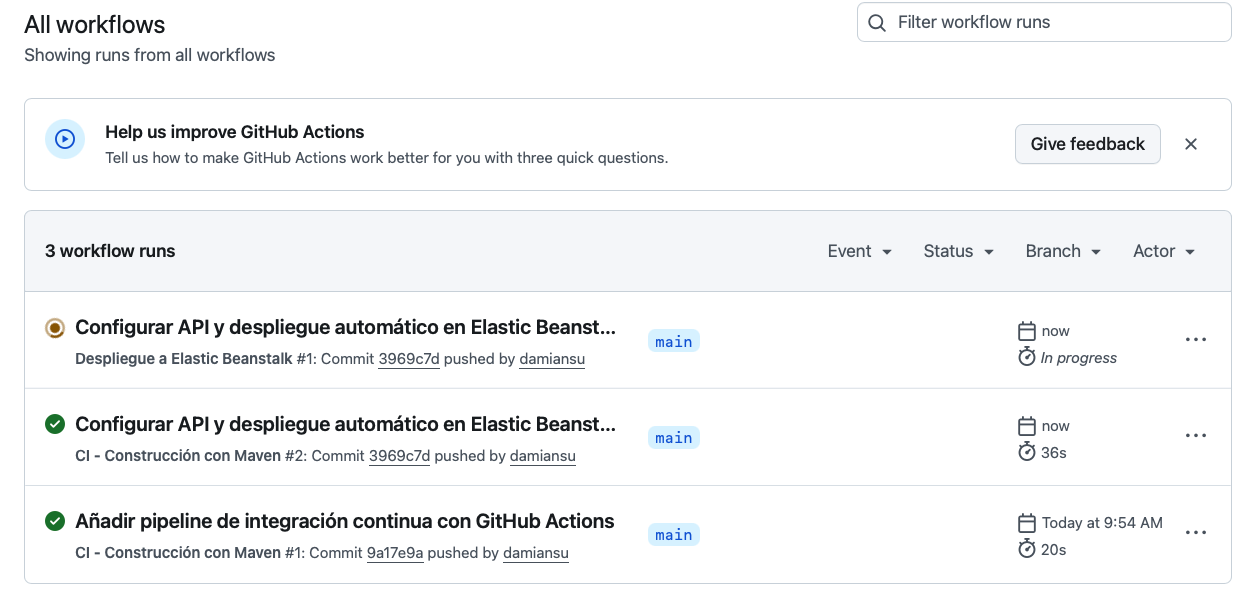
Task: Click the search magnifier icon in filter box
Action: click(877, 23)
